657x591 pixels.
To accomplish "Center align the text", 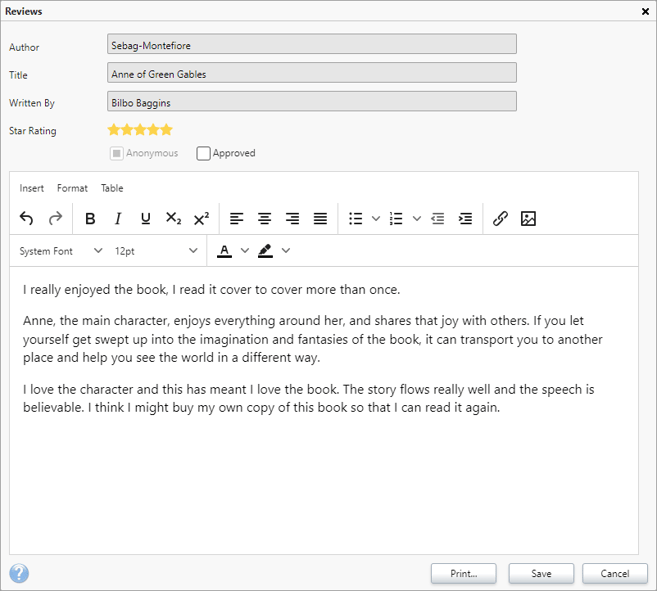I will (264, 218).
